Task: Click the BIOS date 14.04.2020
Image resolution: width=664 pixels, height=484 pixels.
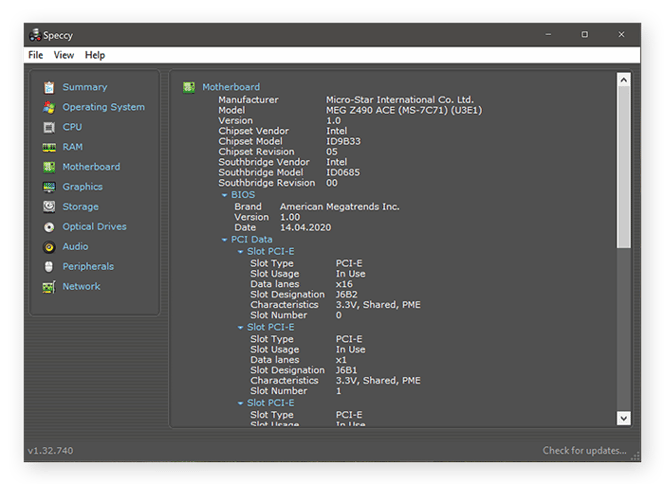Action: click(306, 227)
